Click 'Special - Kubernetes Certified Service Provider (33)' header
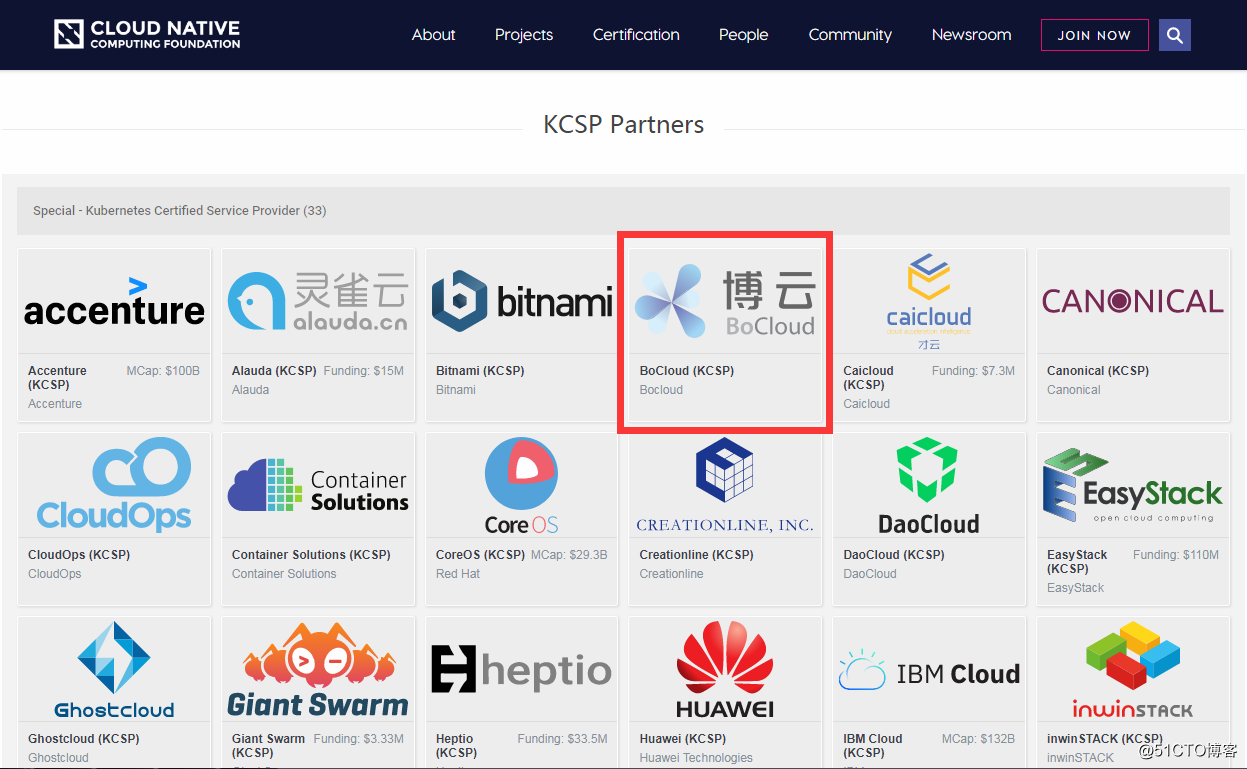 (x=180, y=211)
